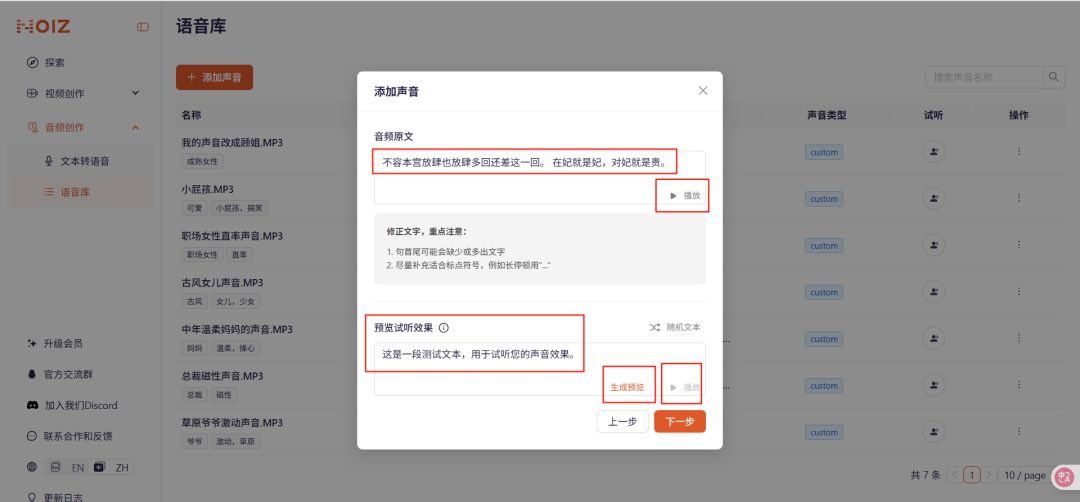Viewport: 1080px width, 502px height.
Task: Click next page arrow
Action: 989,475
